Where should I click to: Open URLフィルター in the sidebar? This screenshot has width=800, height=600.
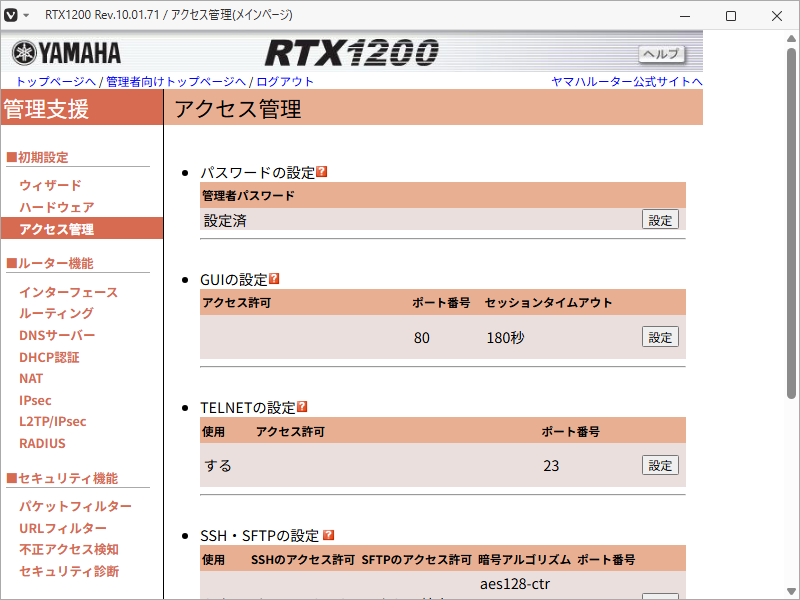click(x=63, y=528)
